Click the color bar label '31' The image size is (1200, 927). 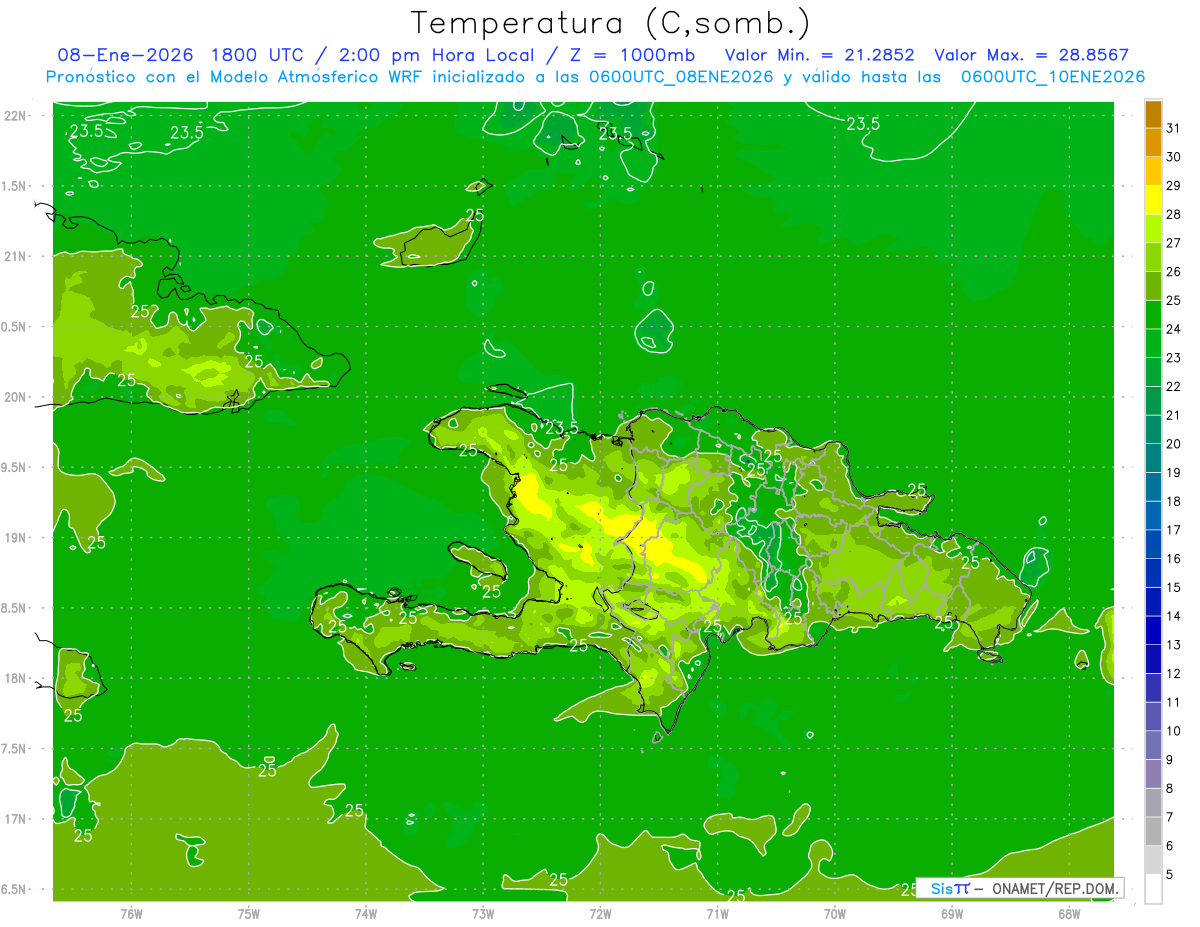[1173, 128]
